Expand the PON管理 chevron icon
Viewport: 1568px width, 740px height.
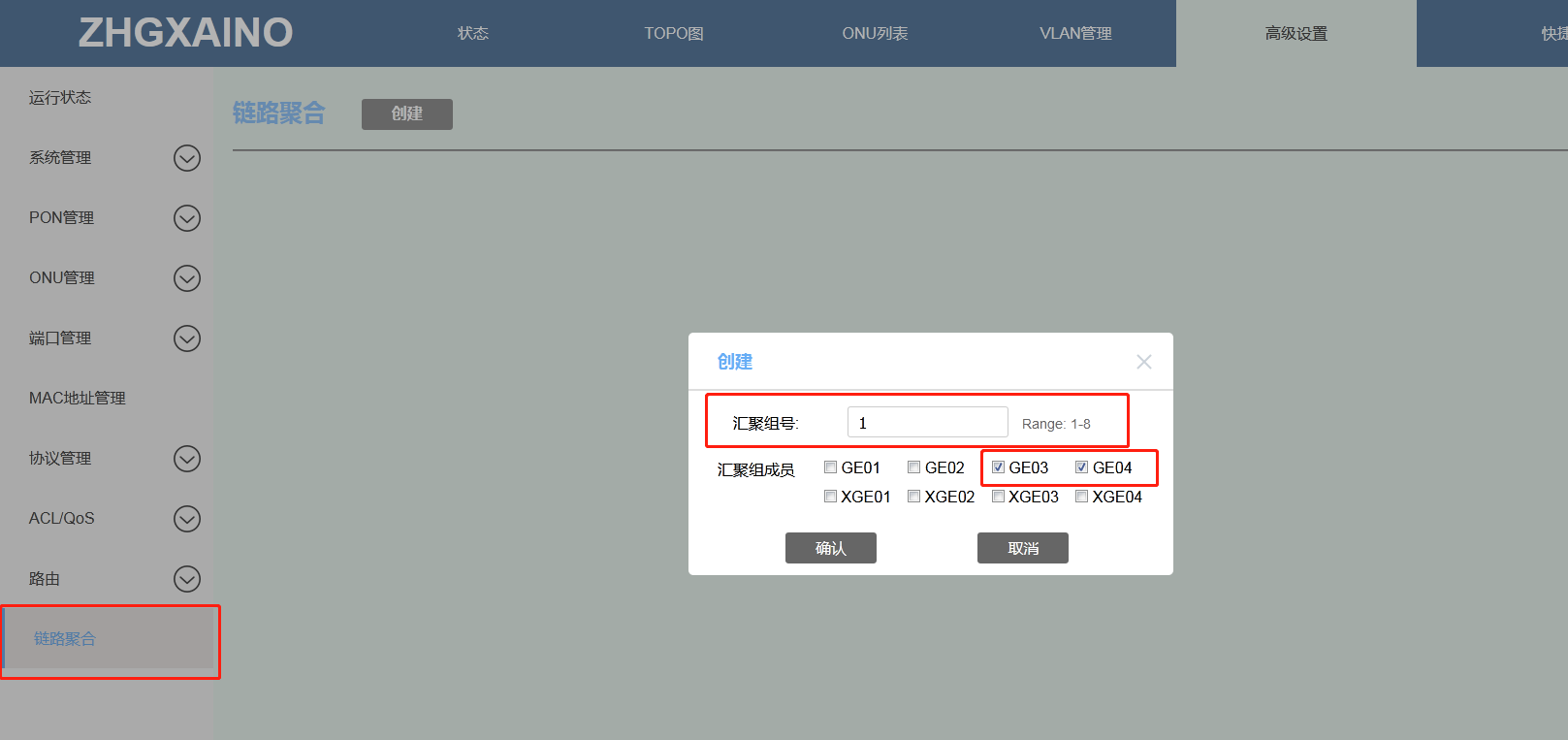click(x=187, y=218)
